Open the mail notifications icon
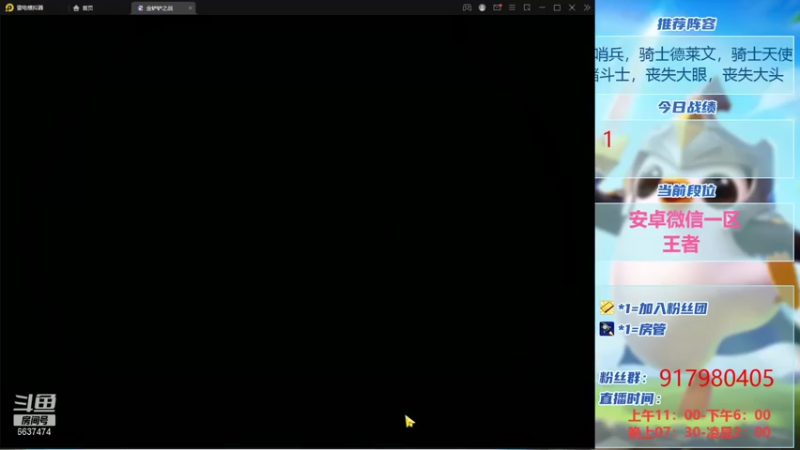800x450 pixels. [x=497, y=8]
